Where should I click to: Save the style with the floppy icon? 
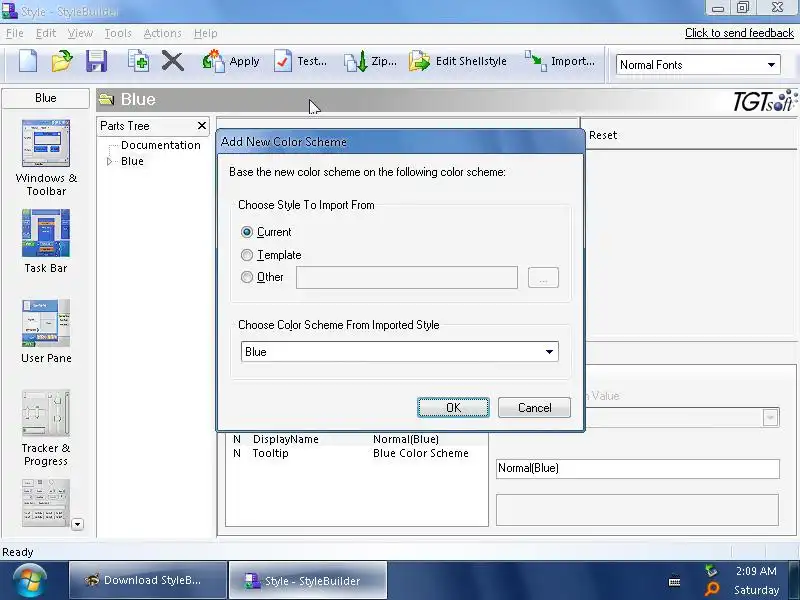click(96, 61)
